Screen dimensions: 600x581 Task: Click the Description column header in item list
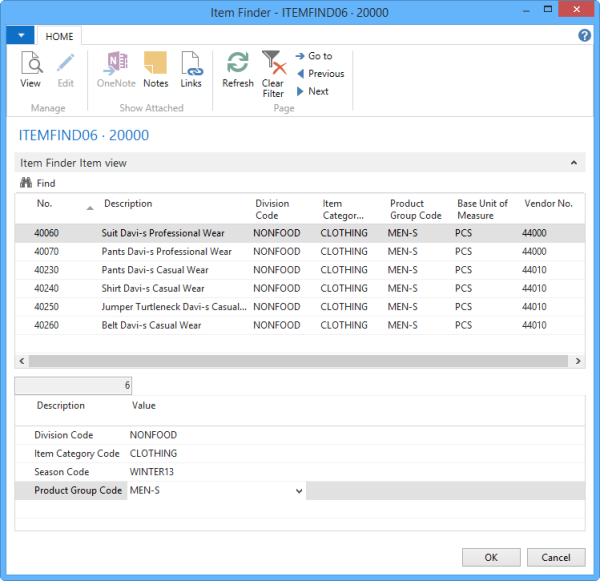pos(128,204)
